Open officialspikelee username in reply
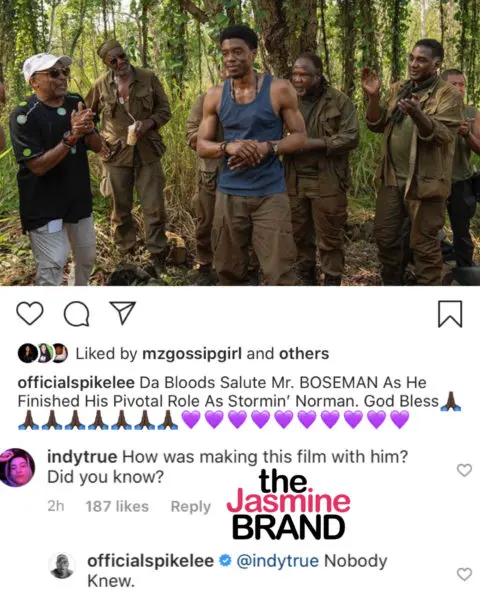480x600 pixels. [150, 561]
